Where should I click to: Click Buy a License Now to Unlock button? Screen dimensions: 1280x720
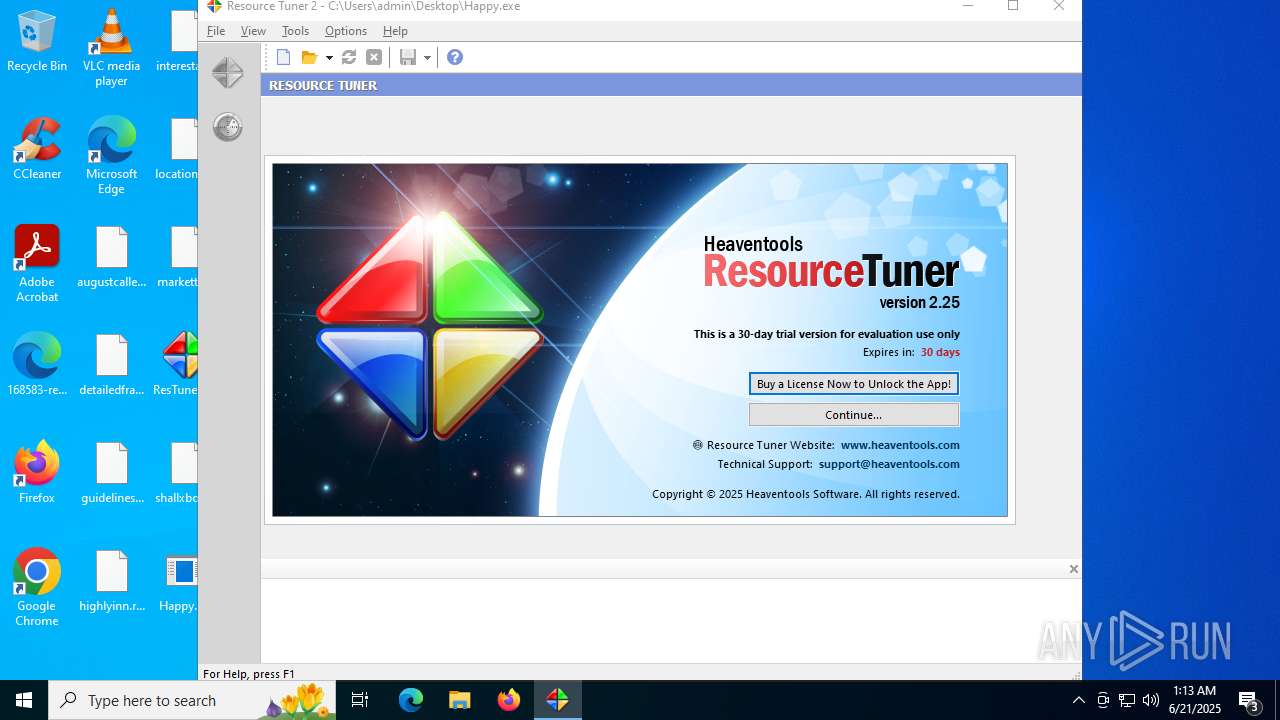[x=854, y=384]
